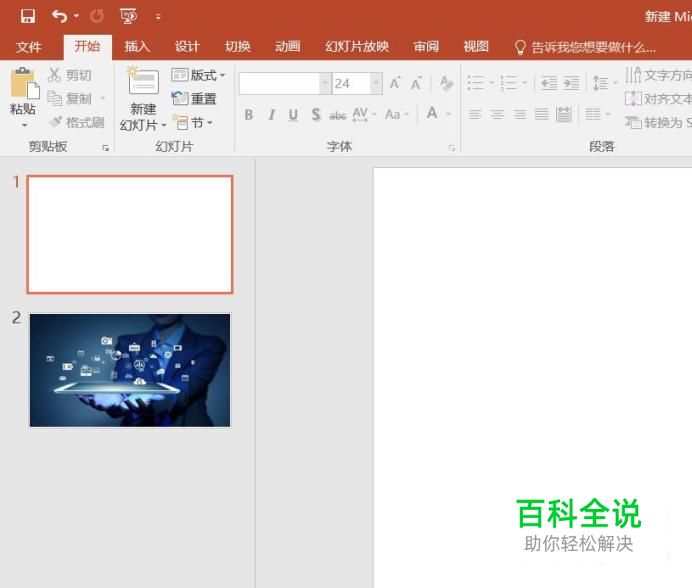Click the 粘贴 (Paste) clipboard icon

25,83
